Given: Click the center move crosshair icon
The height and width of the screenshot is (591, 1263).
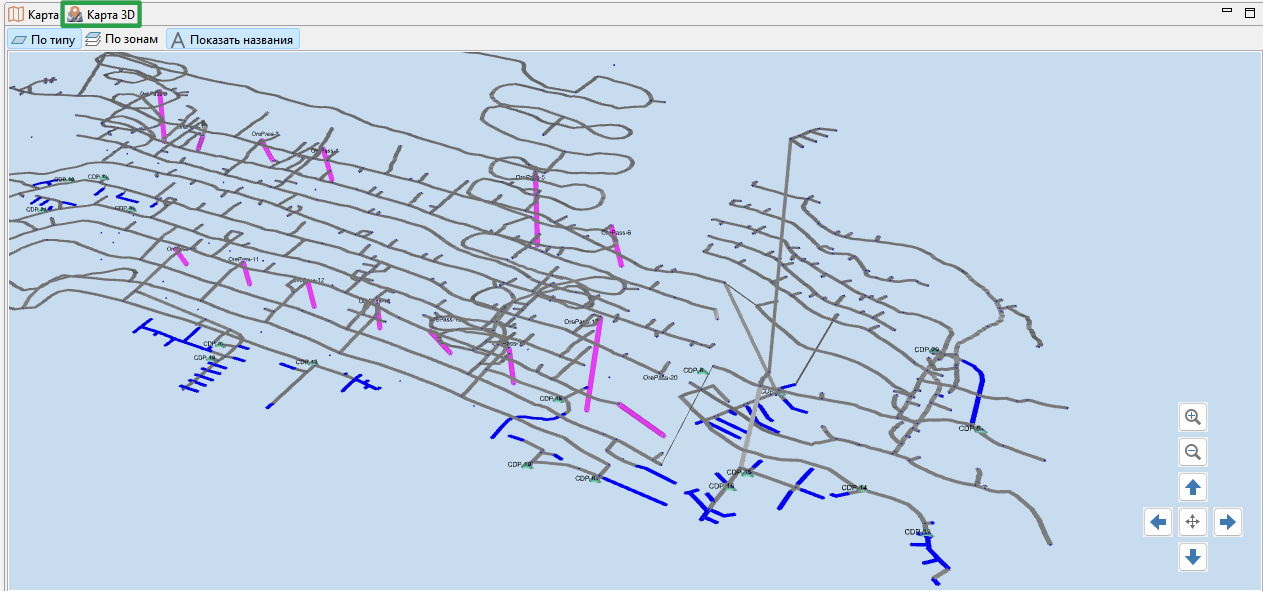Looking at the screenshot, I should (1192, 522).
